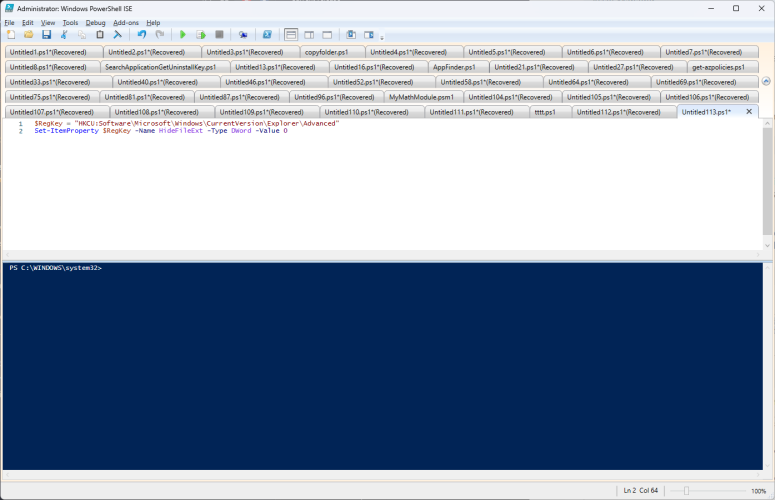The image size is (775, 500).
Task: Expand the toolbar overflow options arrow
Action: coord(382,37)
